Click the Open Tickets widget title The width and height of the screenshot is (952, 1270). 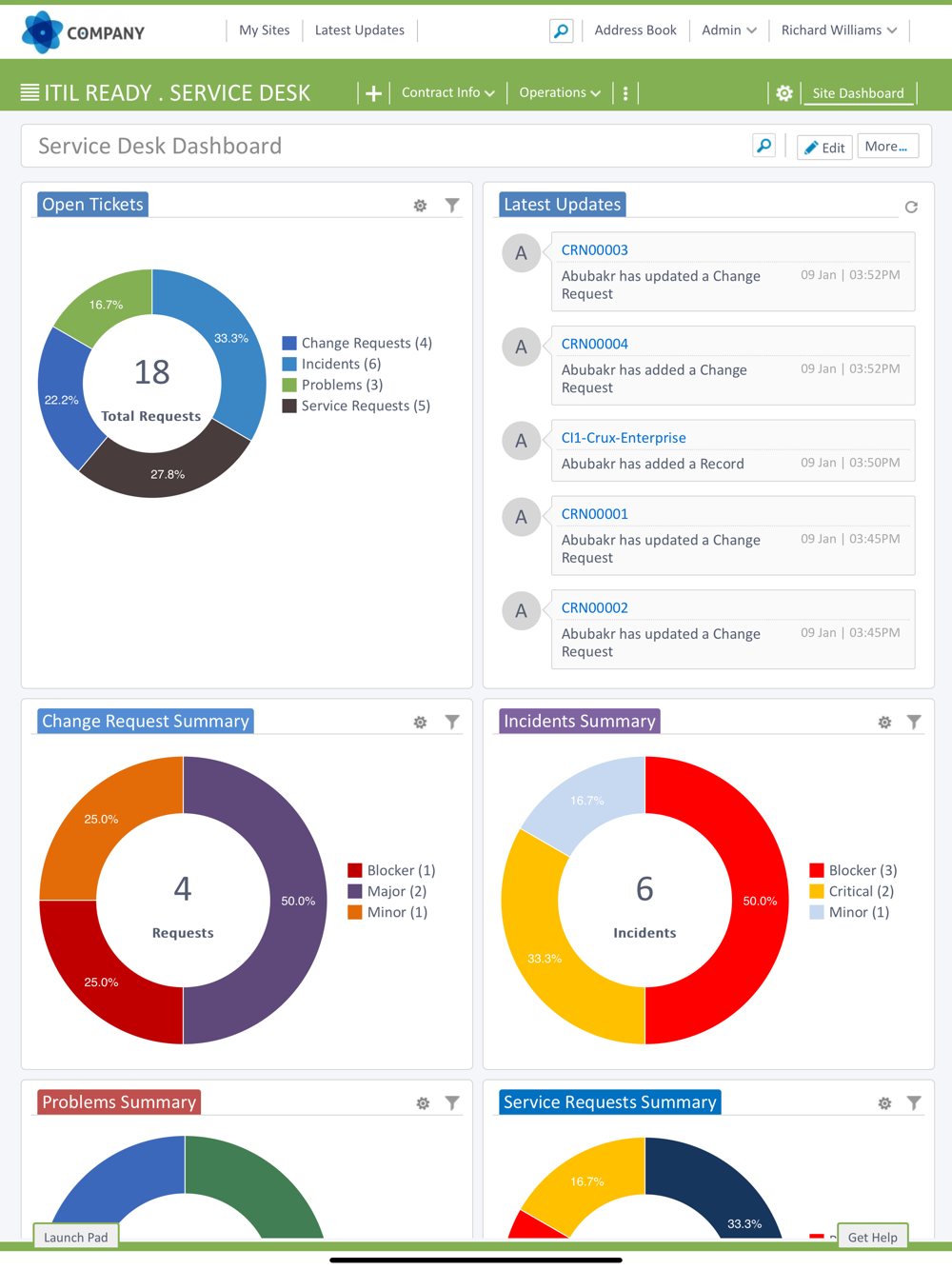[92, 205]
